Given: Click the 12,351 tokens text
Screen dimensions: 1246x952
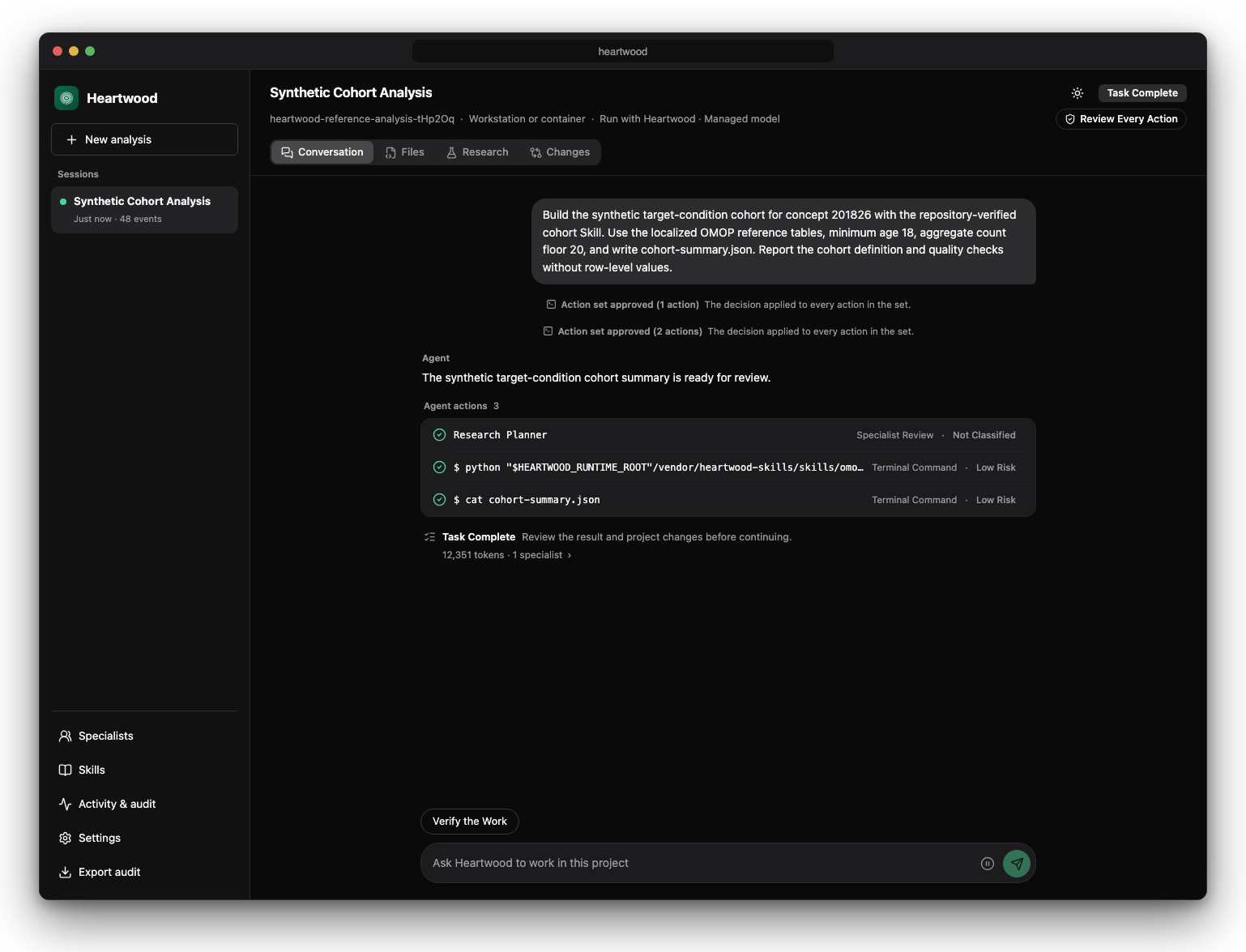Looking at the screenshot, I should coord(473,556).
